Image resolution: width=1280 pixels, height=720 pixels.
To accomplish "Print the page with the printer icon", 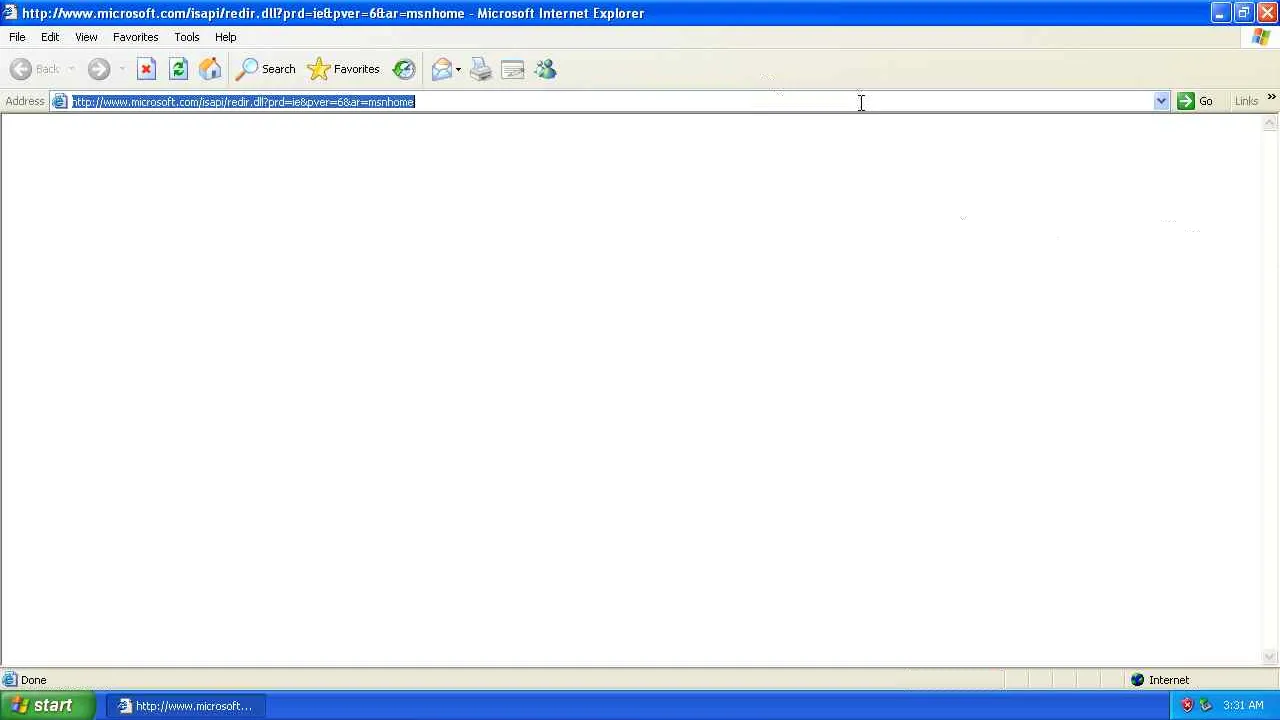I will point(481,69).
